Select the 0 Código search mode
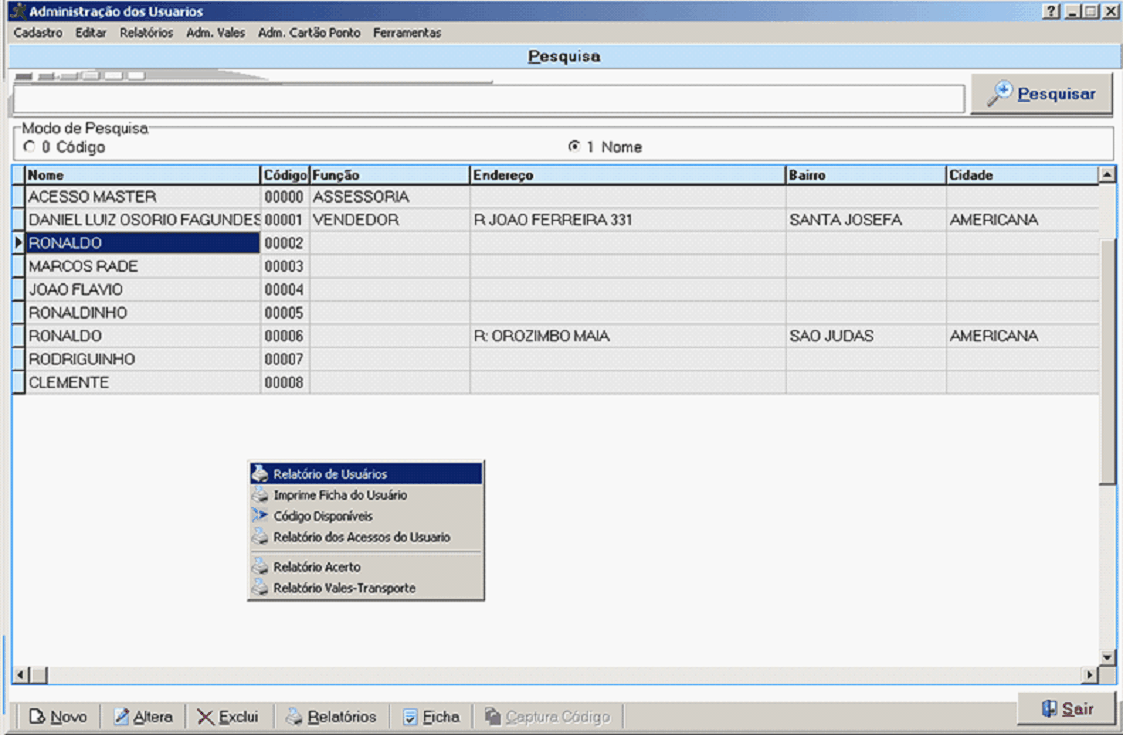This screenshot has height=736, width=1124. click(x=28, y=147)
